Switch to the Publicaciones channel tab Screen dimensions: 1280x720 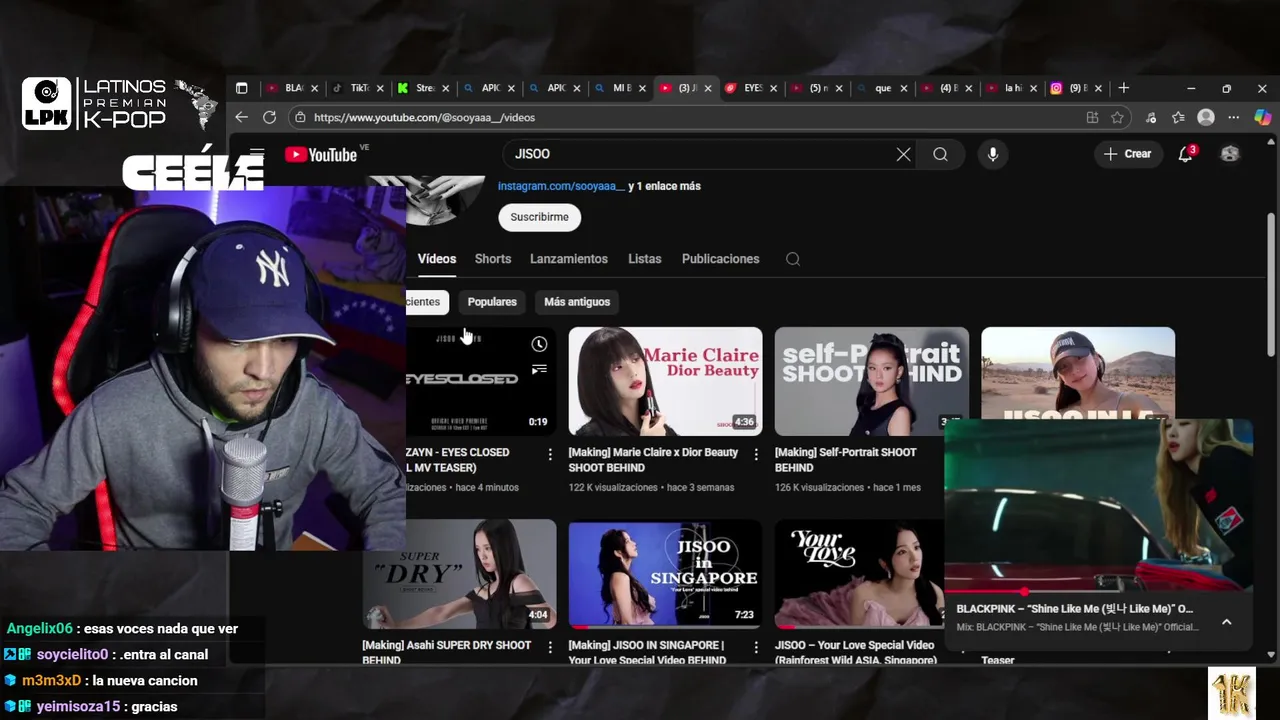point(721,259)
